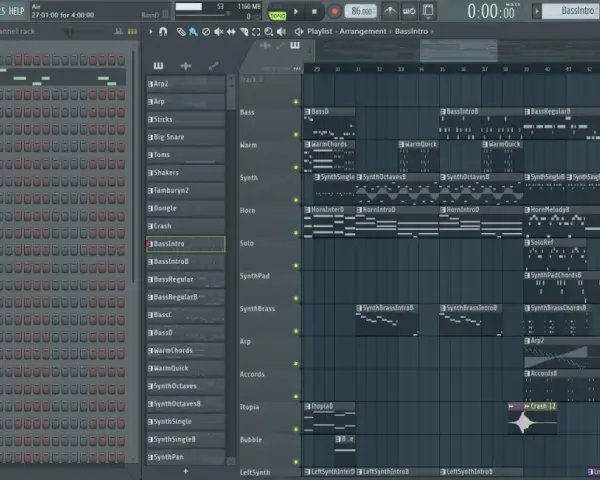Adjust the channel rack swing slider

[70, 32]
